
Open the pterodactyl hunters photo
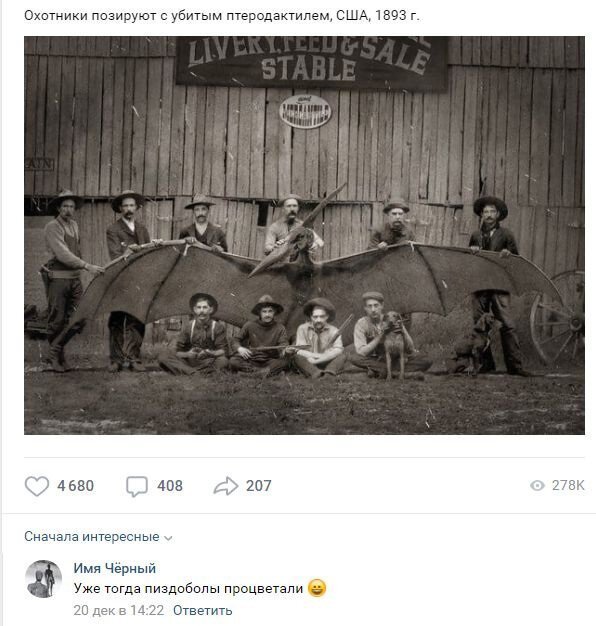[x=304, y=235]
